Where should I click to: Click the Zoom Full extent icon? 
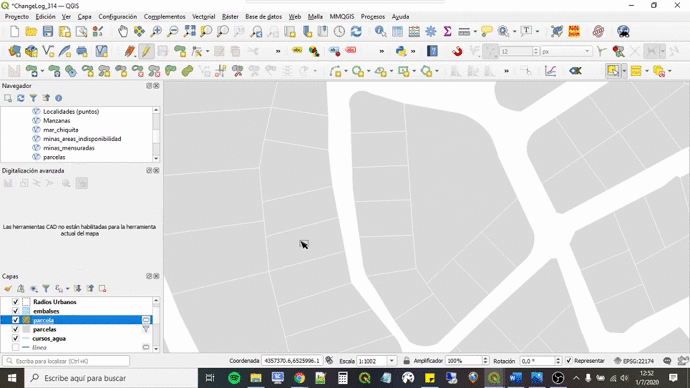190,31
